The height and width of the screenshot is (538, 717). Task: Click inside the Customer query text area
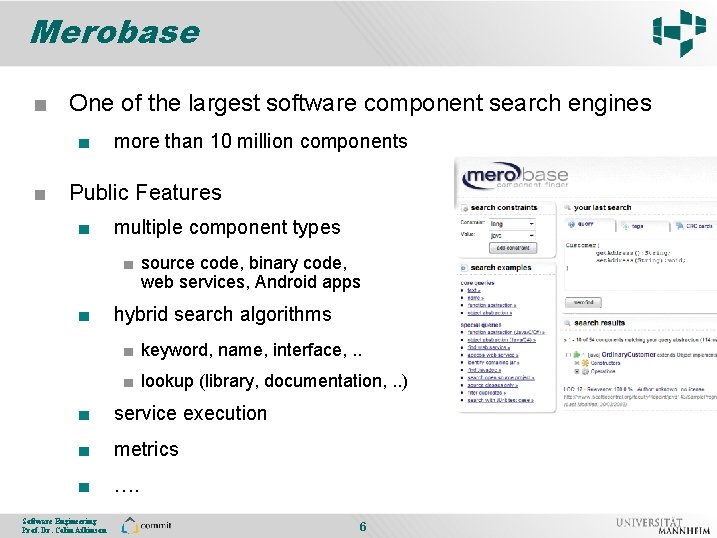[x=640, y=263]
